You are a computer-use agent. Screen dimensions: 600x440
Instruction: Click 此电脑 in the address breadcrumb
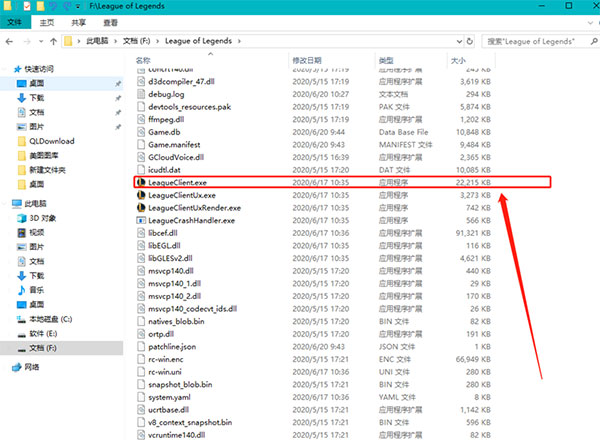pos(97,41)
